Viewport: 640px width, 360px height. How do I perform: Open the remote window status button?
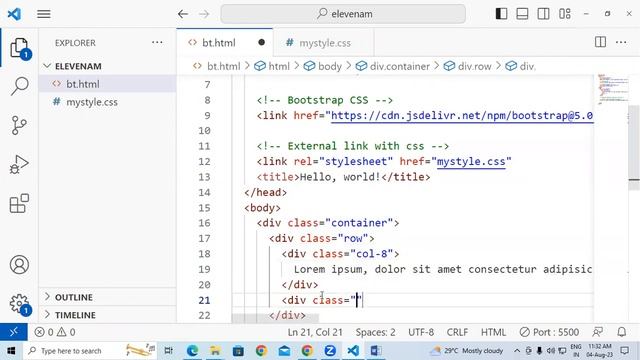click(13, 332)
